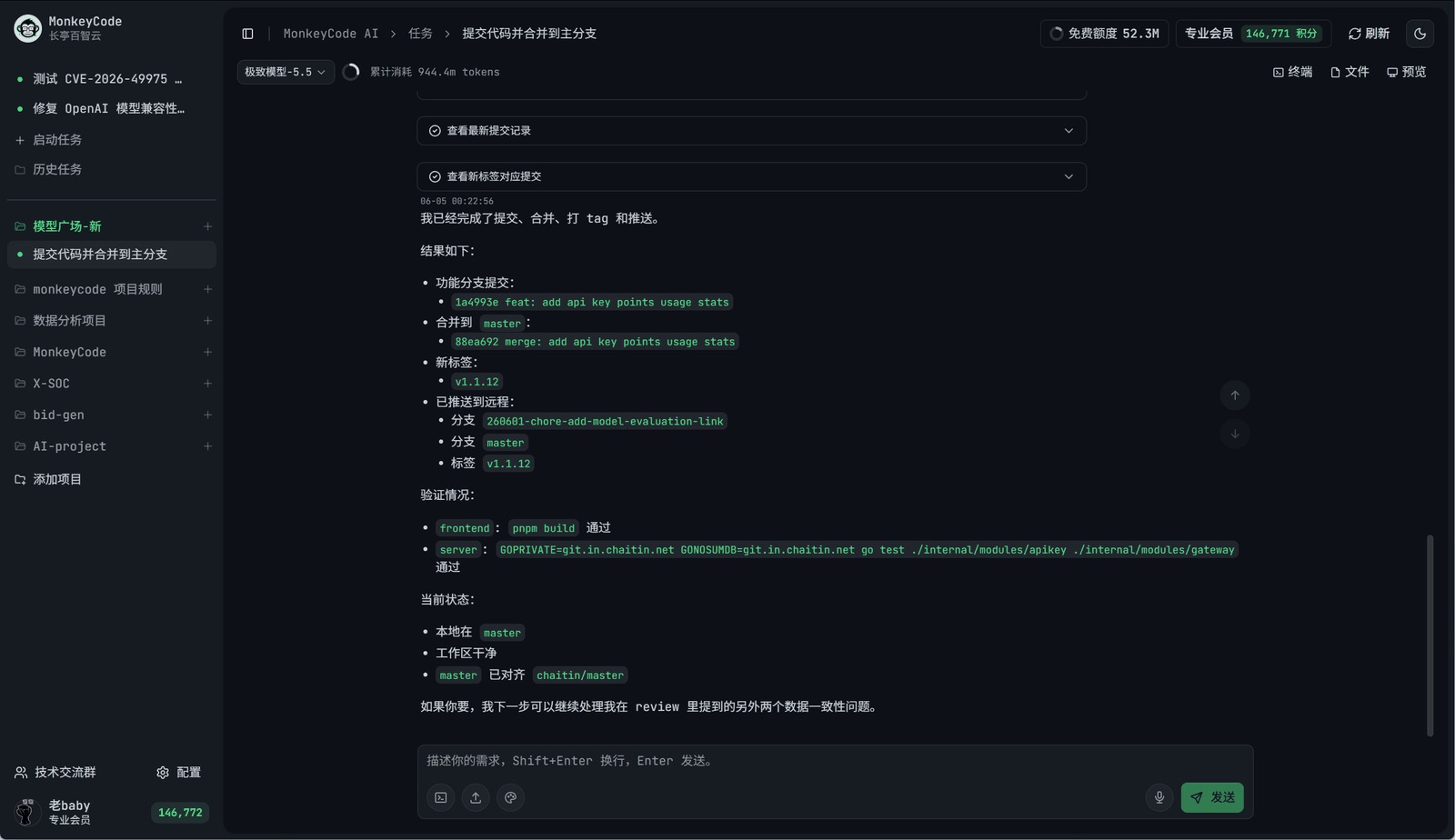The height and width of the screenshot is (840, 1455).
Task: Click the terminal command icon below input
Action: pyautogui.click(x=441, y=797)
